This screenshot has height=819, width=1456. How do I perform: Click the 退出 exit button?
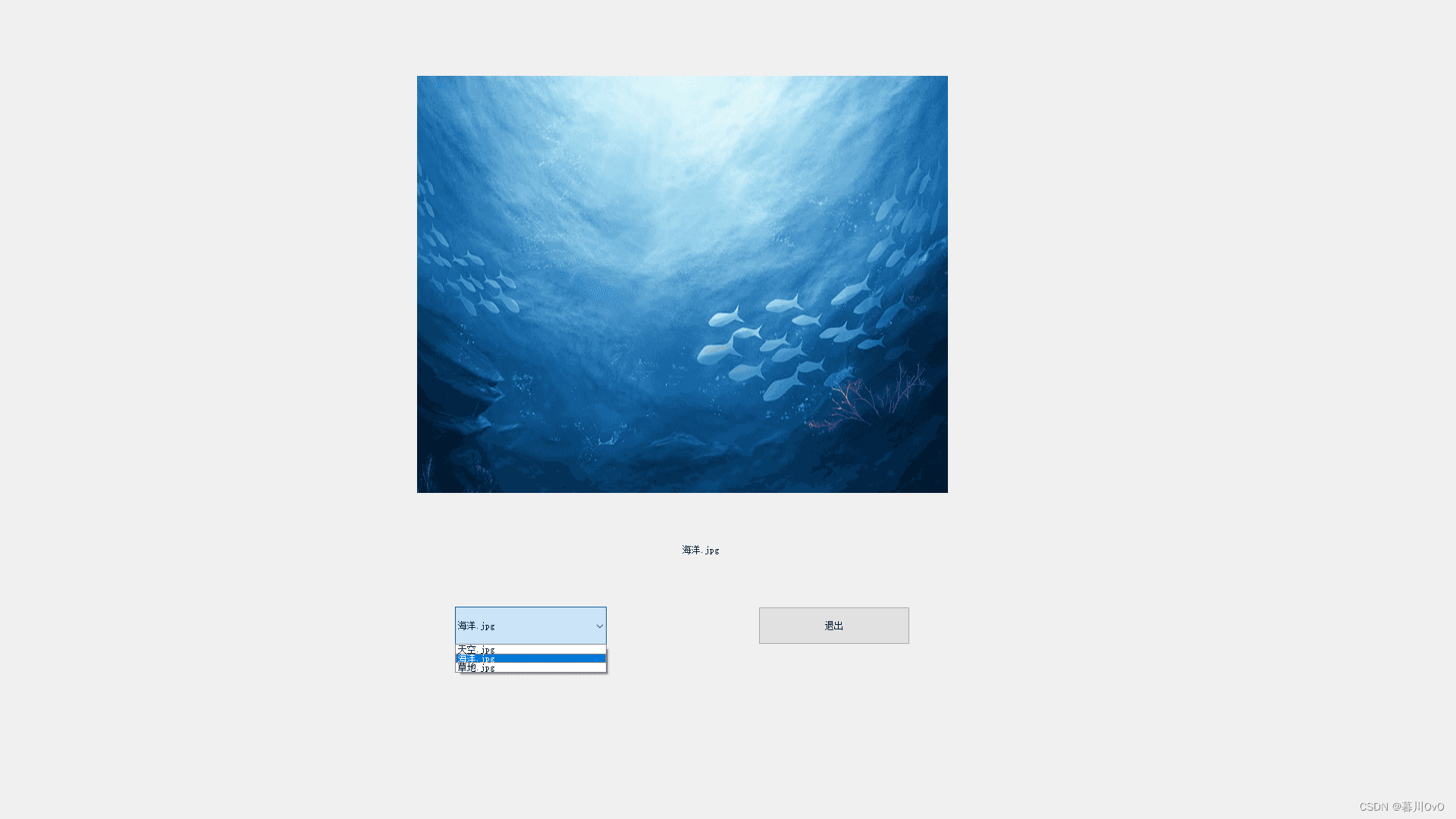[834, 626]
